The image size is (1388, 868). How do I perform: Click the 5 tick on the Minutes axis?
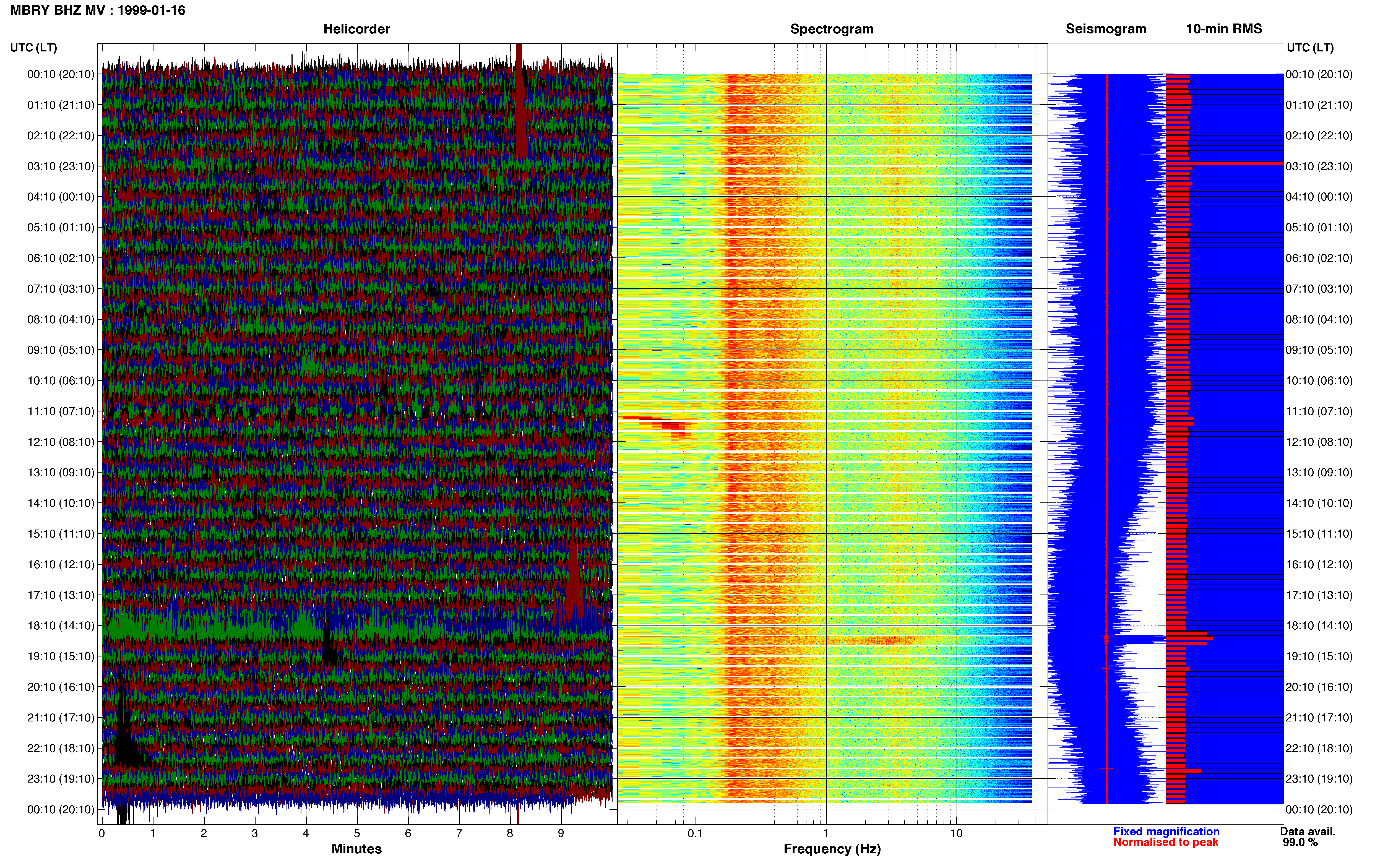pyautogui.click(x=357, y=833)
